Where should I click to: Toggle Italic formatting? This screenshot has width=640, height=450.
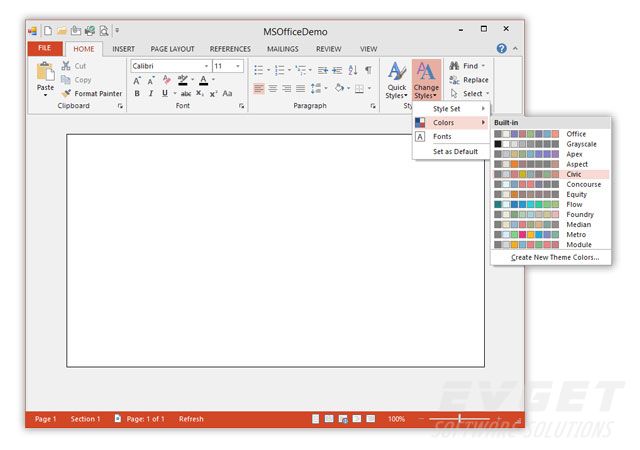point(151,94)
